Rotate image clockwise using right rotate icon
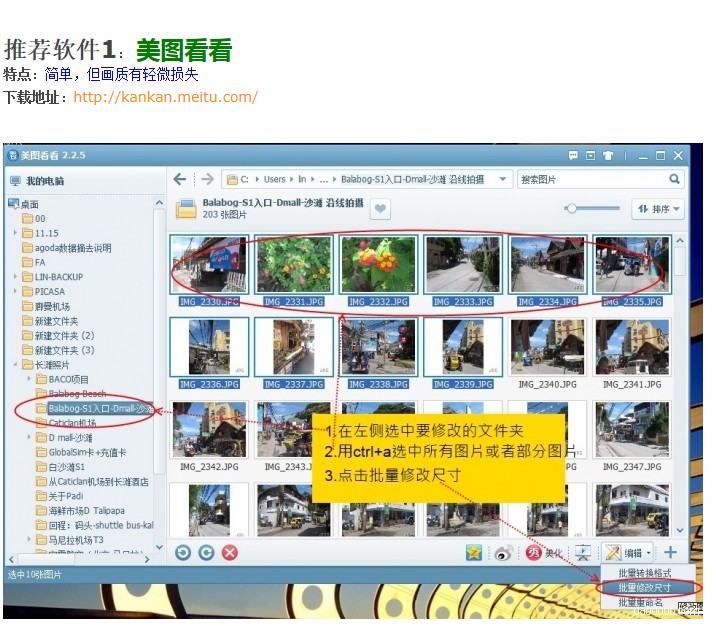716x626 pixels. point(206,552)
